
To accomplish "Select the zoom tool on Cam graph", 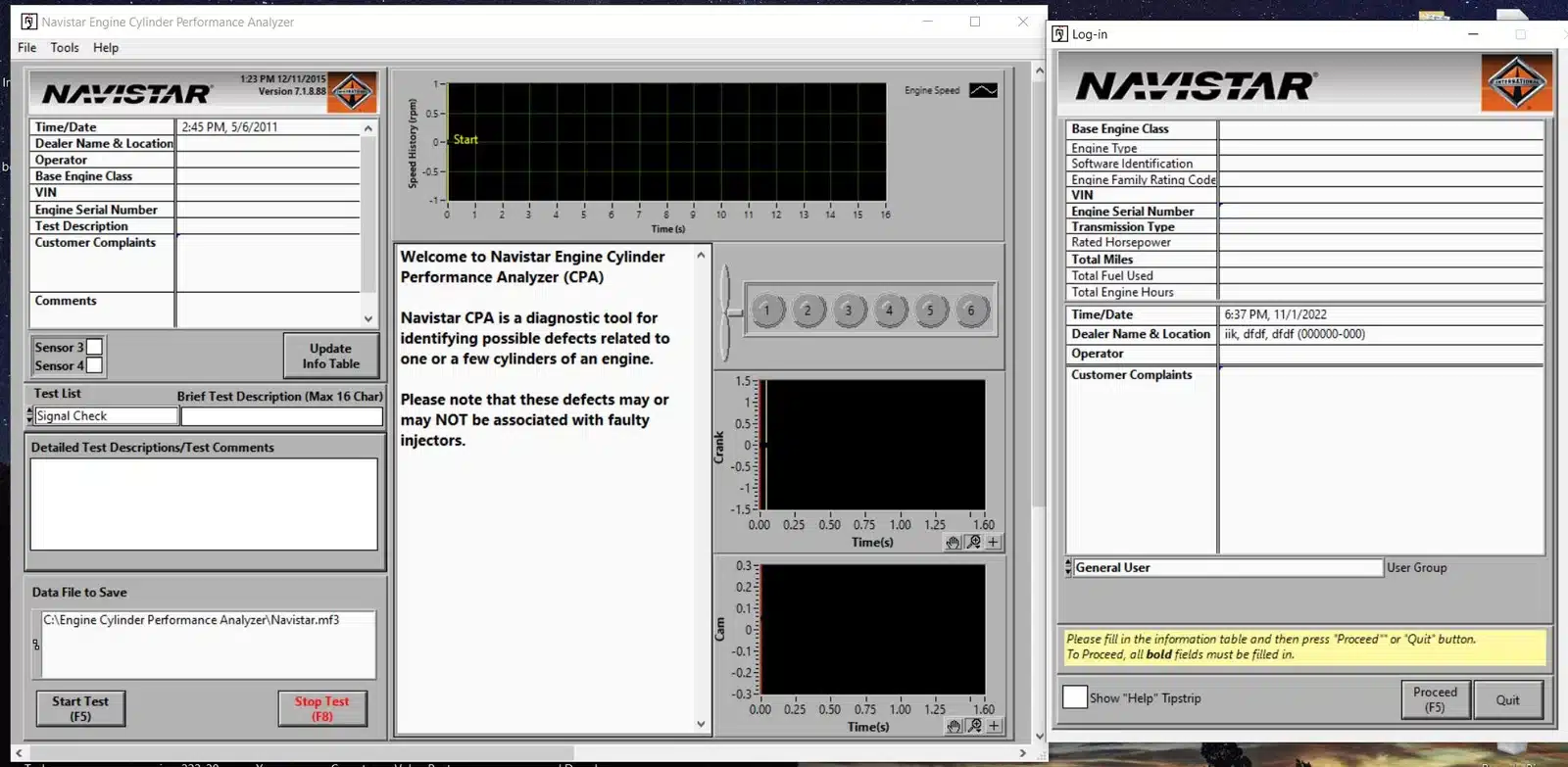I will coord(974,726).
